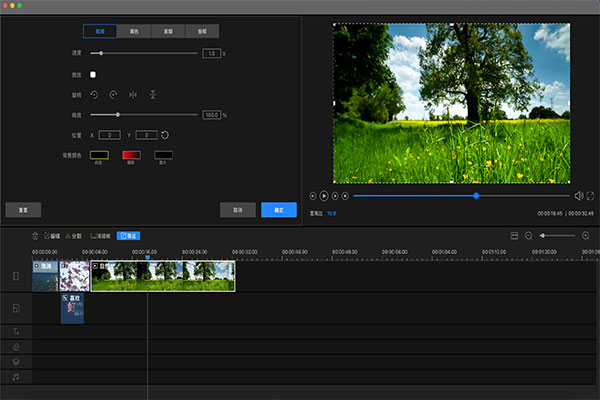This screenshot has width=600, height=400.
Task: Enter fullscreen preview mode
Action: pyautogui.click(x=590, y=196)
